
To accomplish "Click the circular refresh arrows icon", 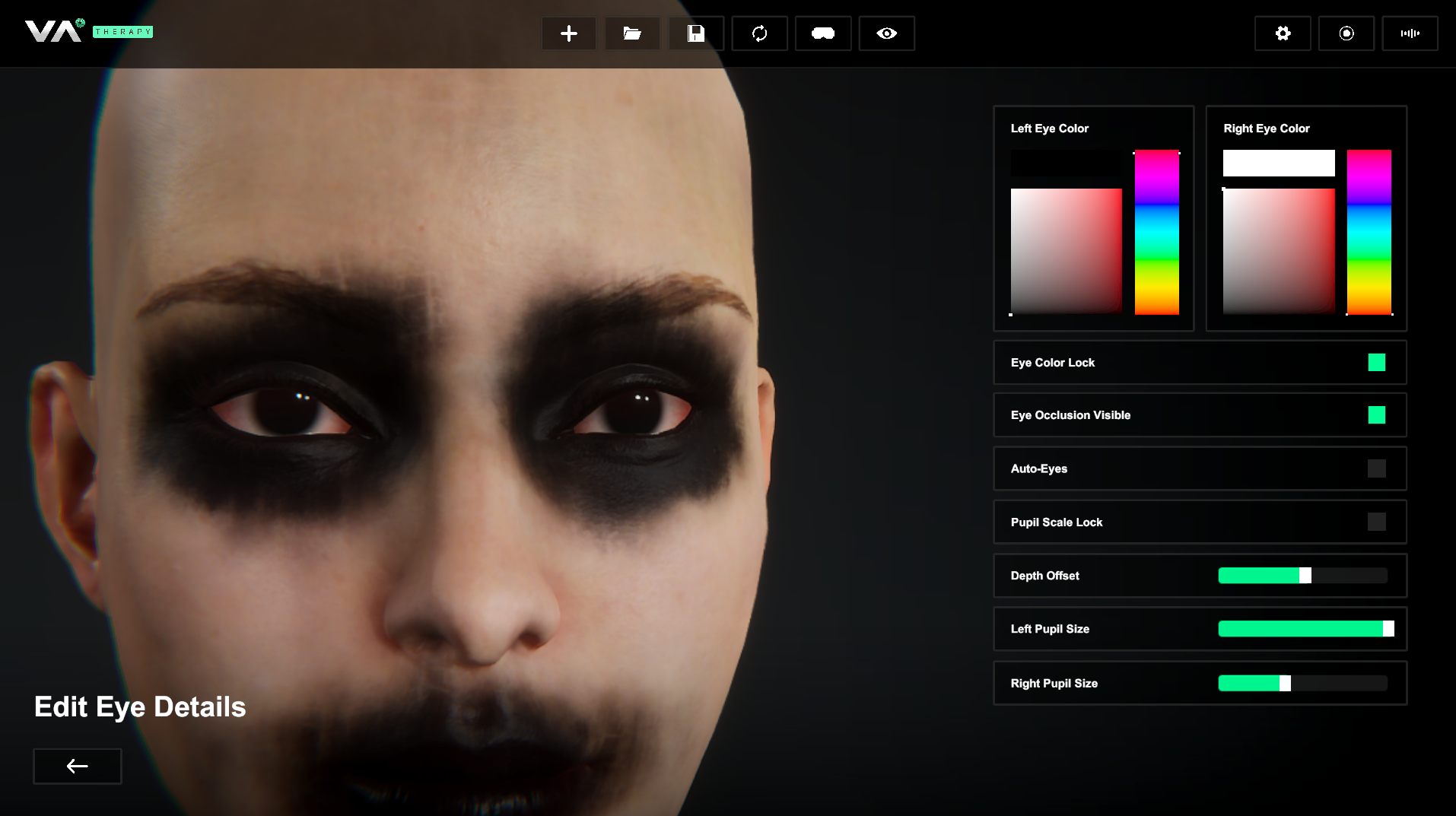I will [x=759, y=33].
